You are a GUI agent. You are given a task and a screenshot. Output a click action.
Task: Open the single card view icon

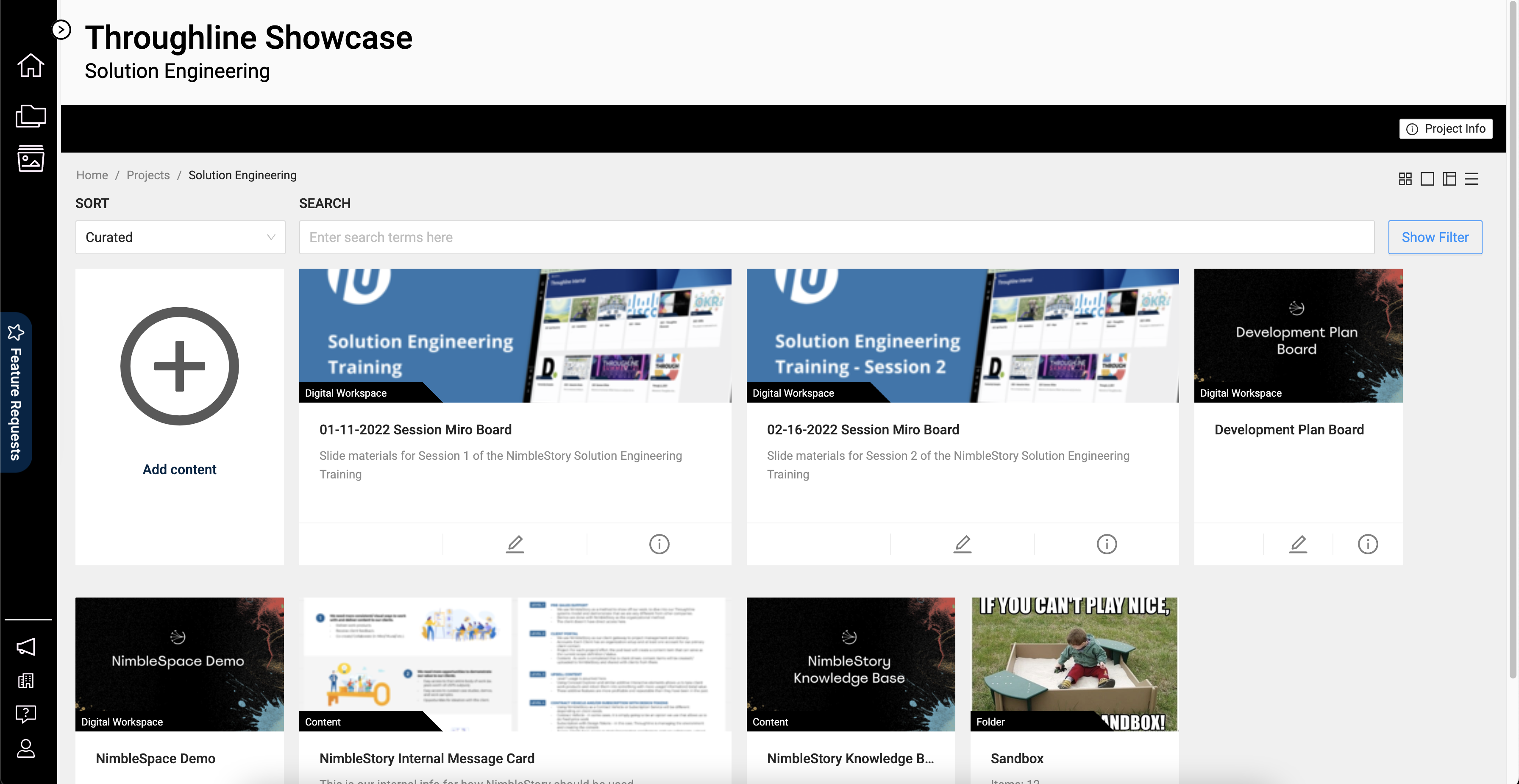pos(1427,178)
